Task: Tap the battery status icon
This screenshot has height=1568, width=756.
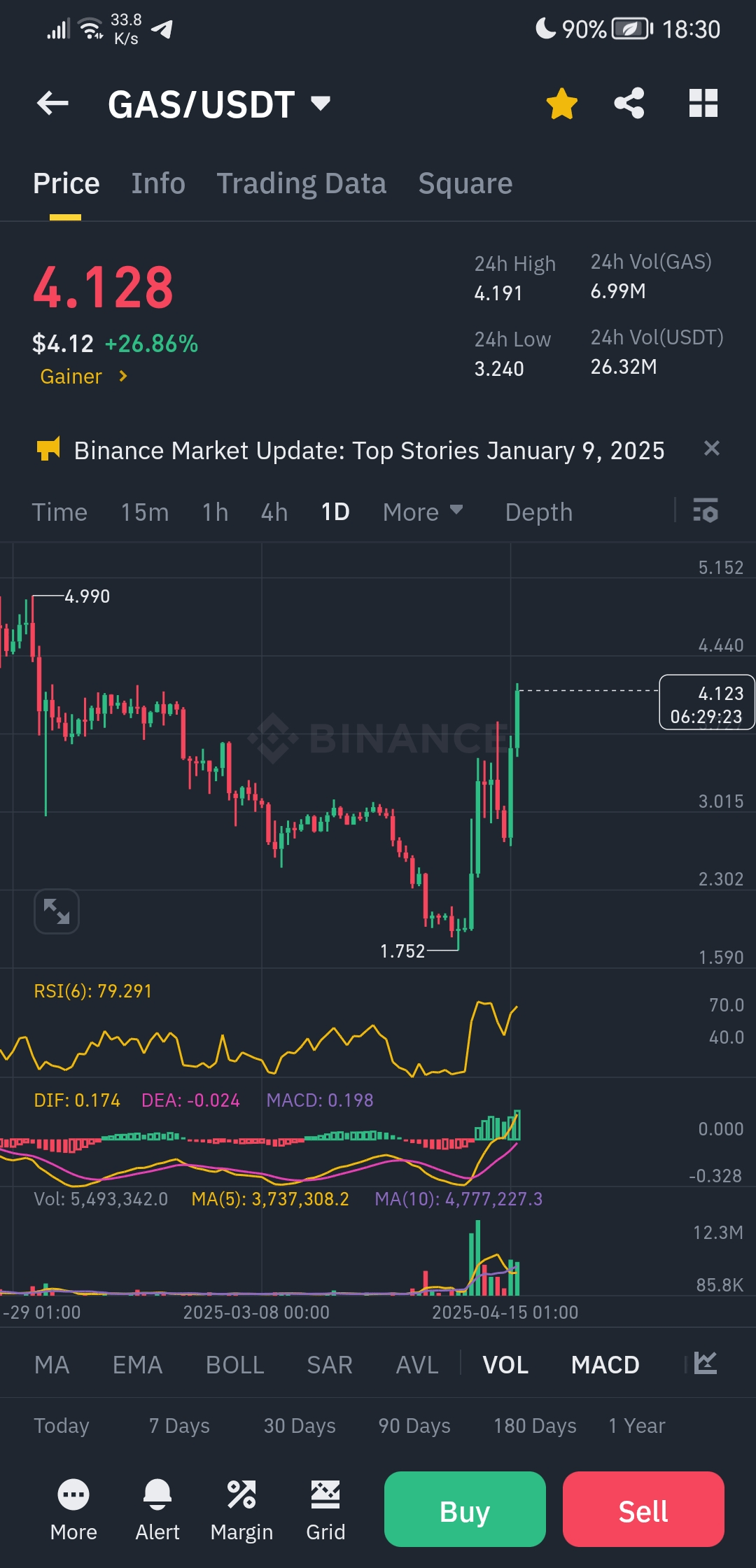Action: tap(632, 29)
